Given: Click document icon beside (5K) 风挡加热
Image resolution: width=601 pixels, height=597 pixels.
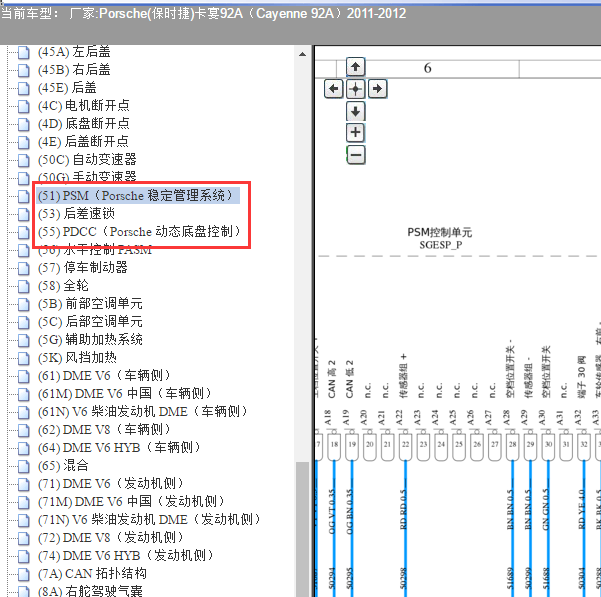Looking at the screenshot, I should pyautogui.click(x=24, y=358).
